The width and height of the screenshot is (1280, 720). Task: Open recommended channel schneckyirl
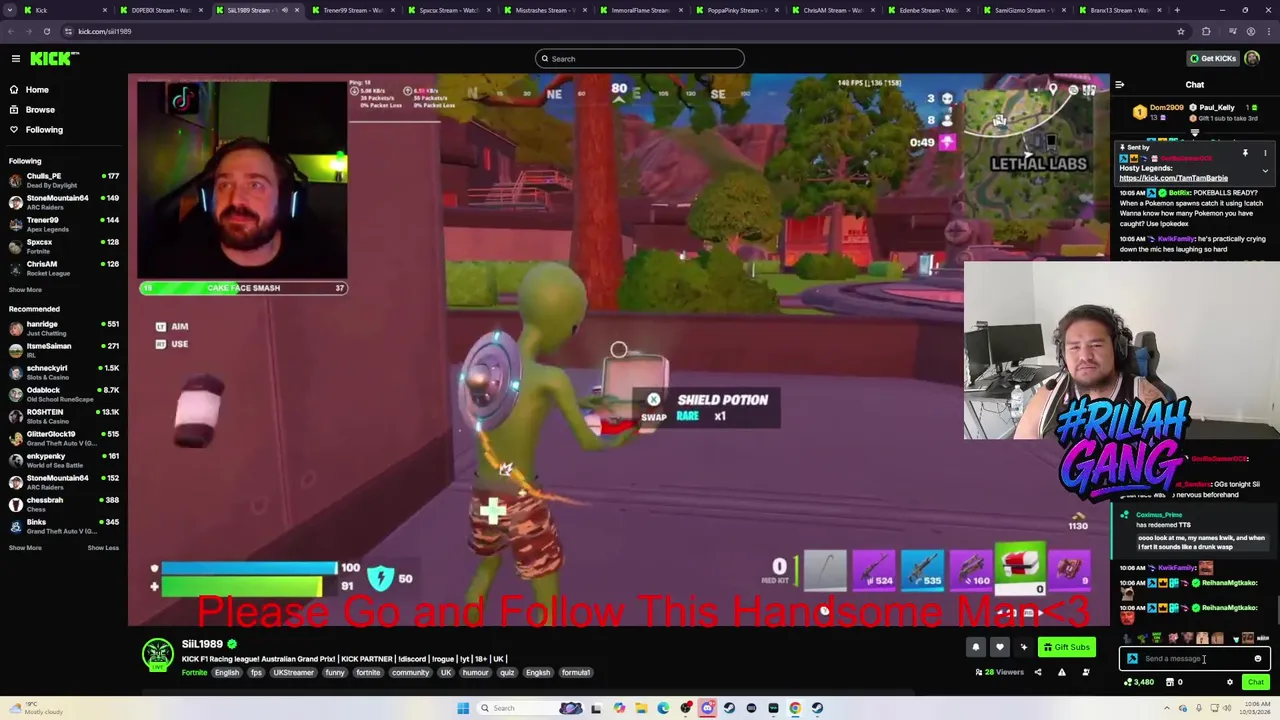click(62, 372)
